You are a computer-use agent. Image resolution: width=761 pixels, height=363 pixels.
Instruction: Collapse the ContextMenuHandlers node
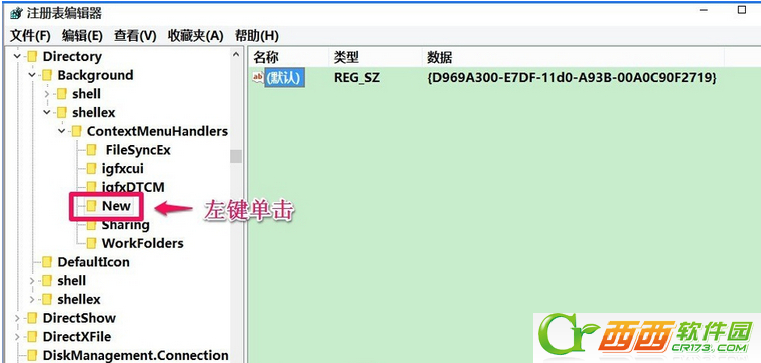62,131
